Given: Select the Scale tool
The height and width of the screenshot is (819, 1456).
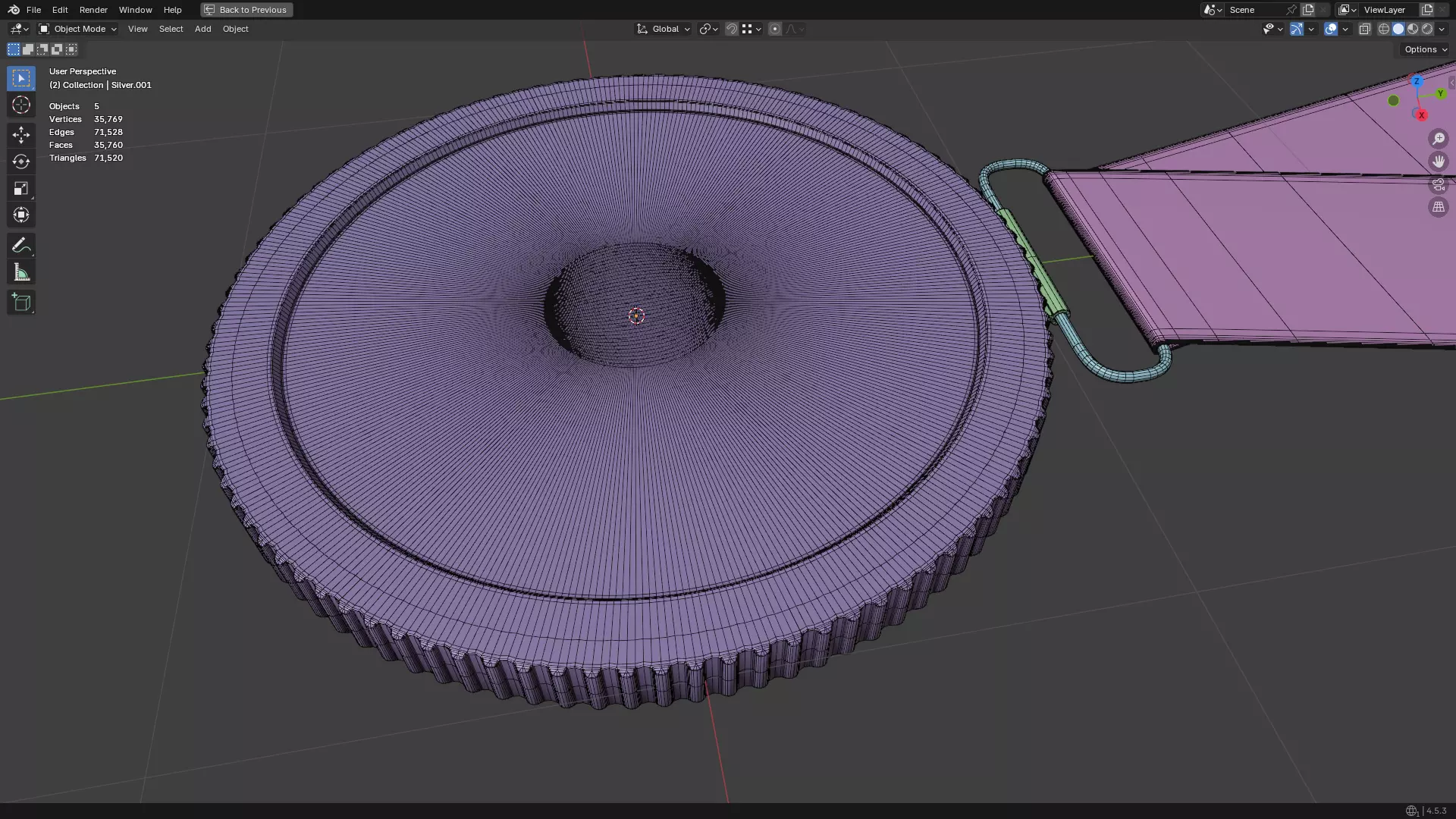Looking at the screenshot, I should point(21,189).
